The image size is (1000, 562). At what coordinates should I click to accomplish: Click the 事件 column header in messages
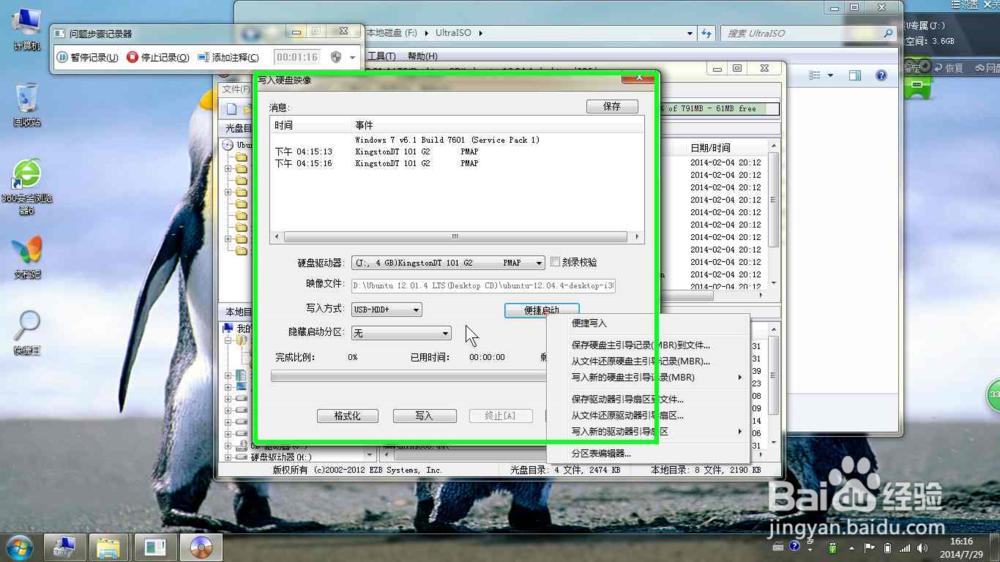[x=364, y=126]
